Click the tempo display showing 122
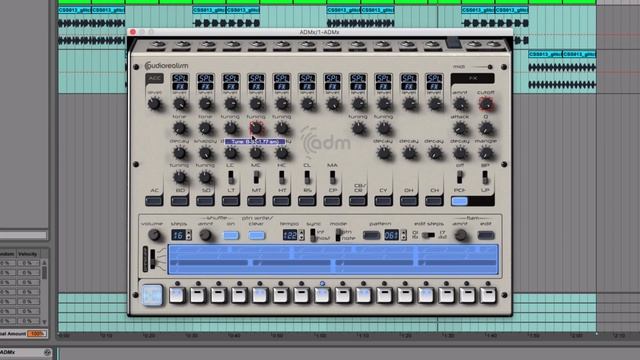The height and width of the screenshot is (360, 640). pos(290,235)
